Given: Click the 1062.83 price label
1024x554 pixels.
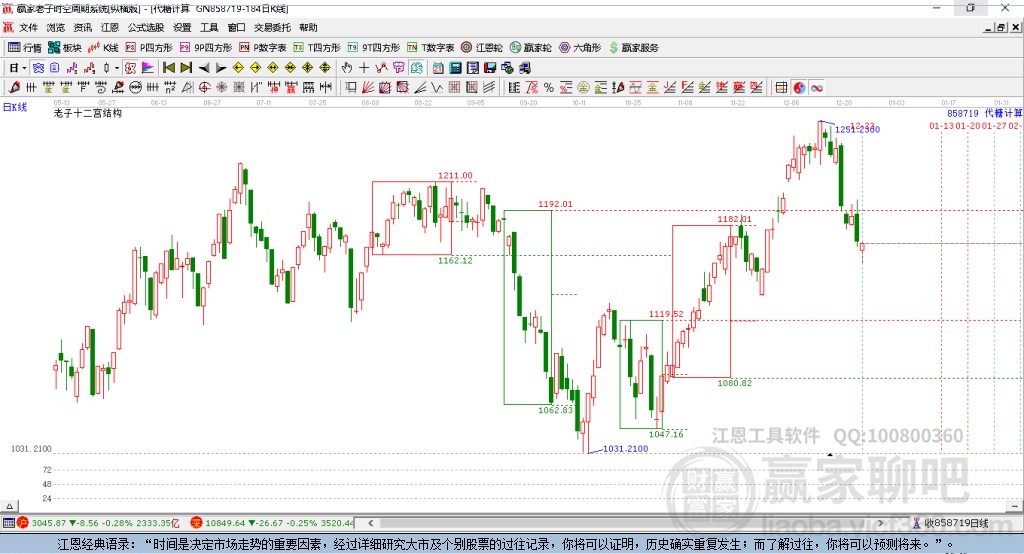Looking at the screenshot, I should (x=555, y=410).
